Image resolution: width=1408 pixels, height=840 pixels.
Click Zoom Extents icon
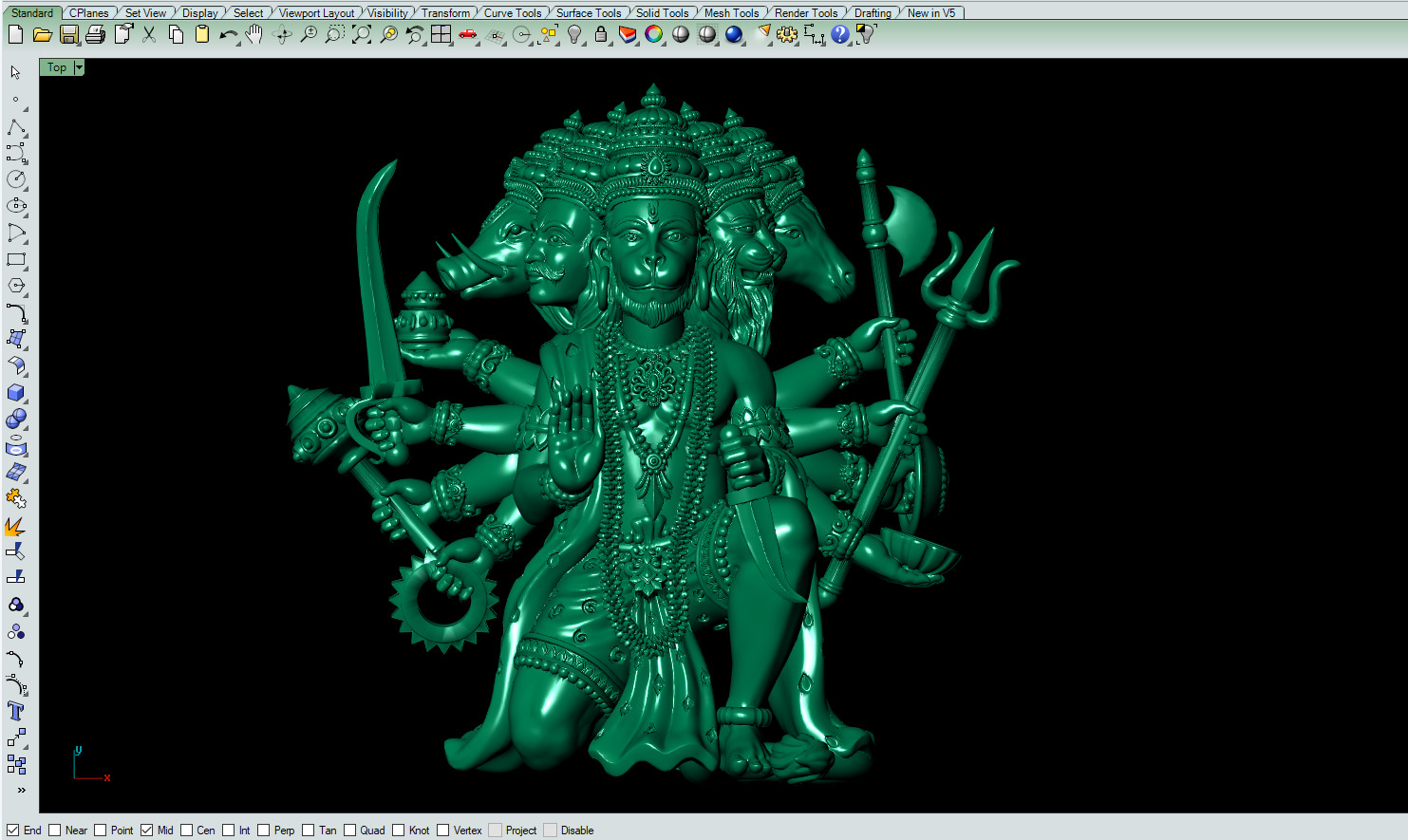coord(362,35)
